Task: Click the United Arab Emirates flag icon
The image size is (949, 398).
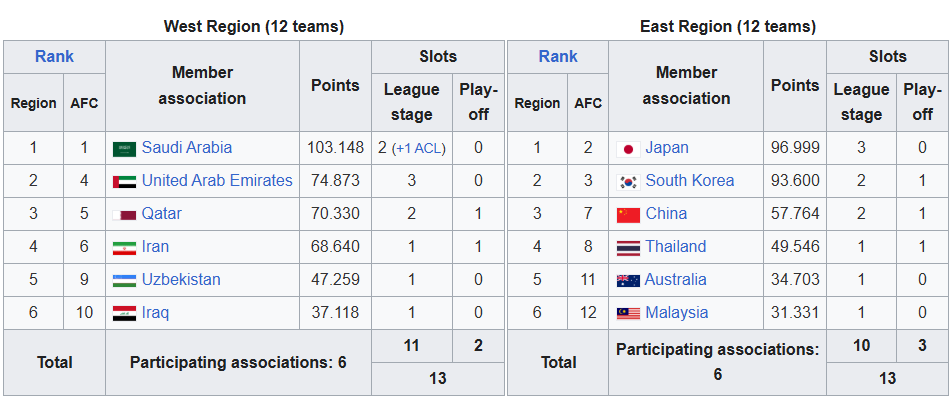Action: tap(124, 181)
